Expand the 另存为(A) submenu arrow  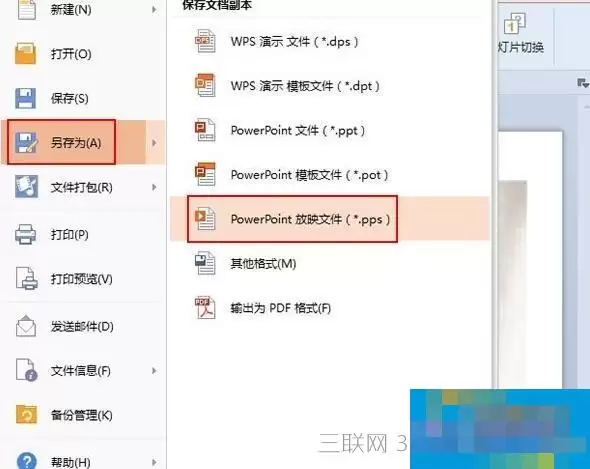(x=154, y=143)
